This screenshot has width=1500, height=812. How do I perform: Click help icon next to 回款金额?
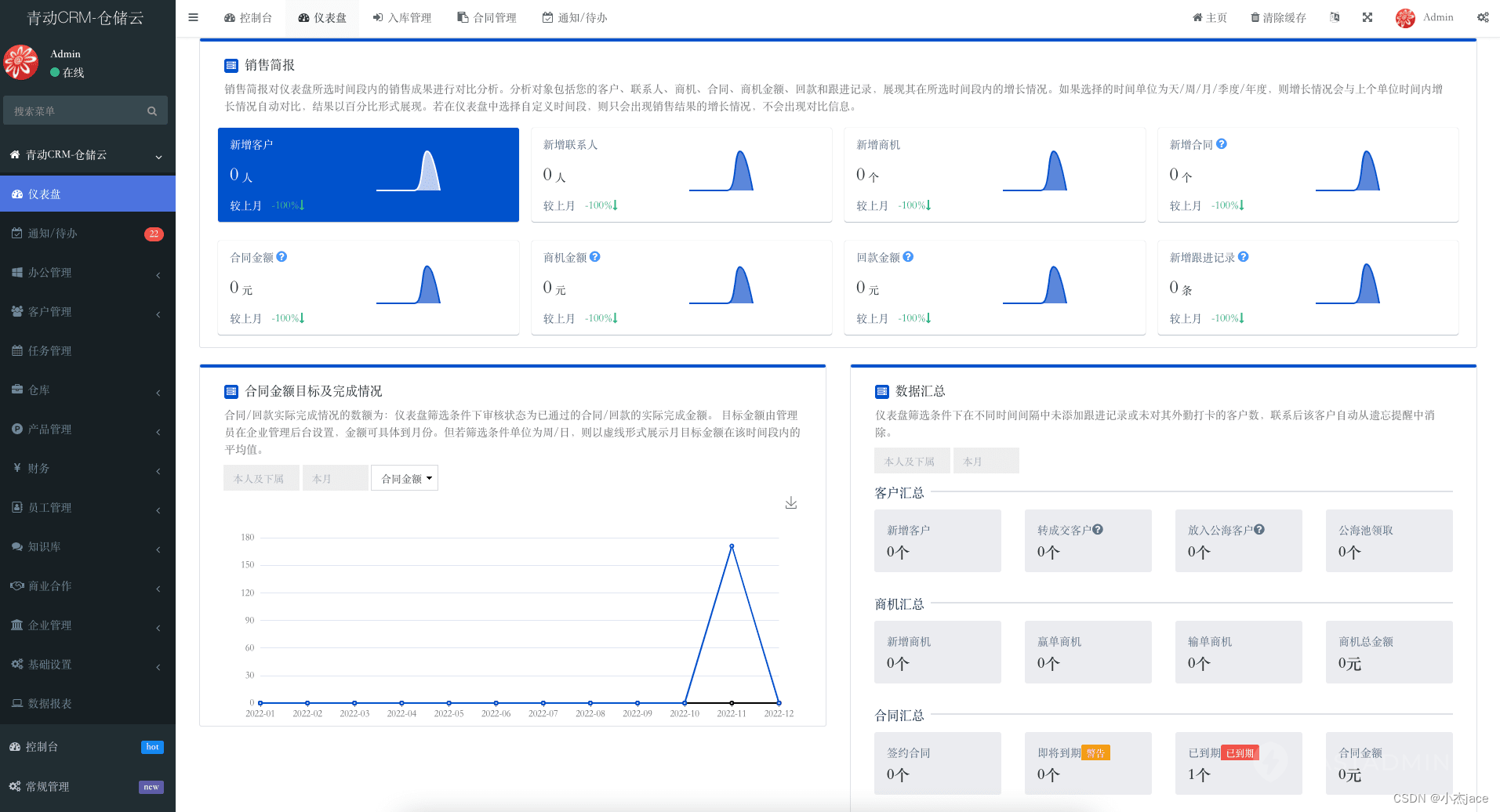tap(908, 257)
